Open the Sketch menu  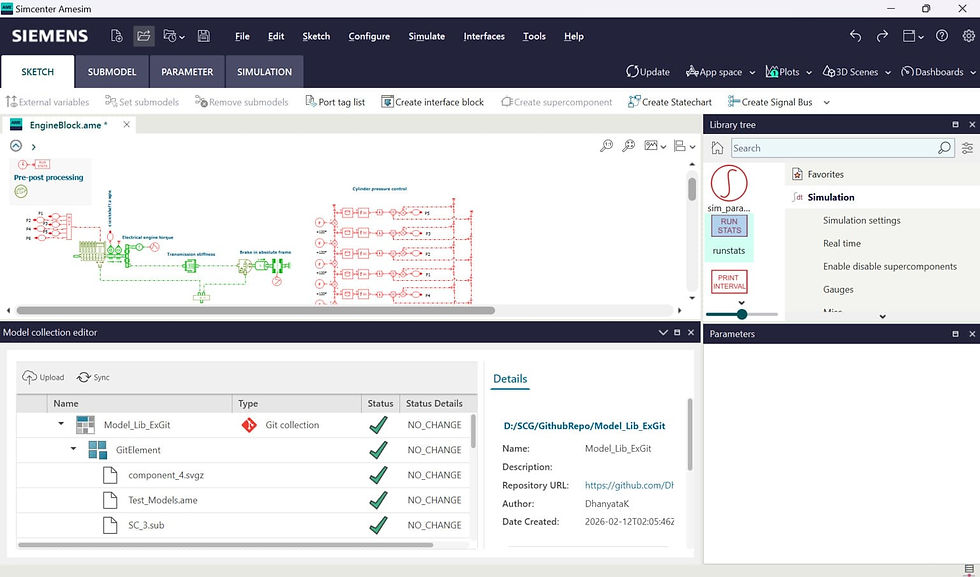[316, 36]
